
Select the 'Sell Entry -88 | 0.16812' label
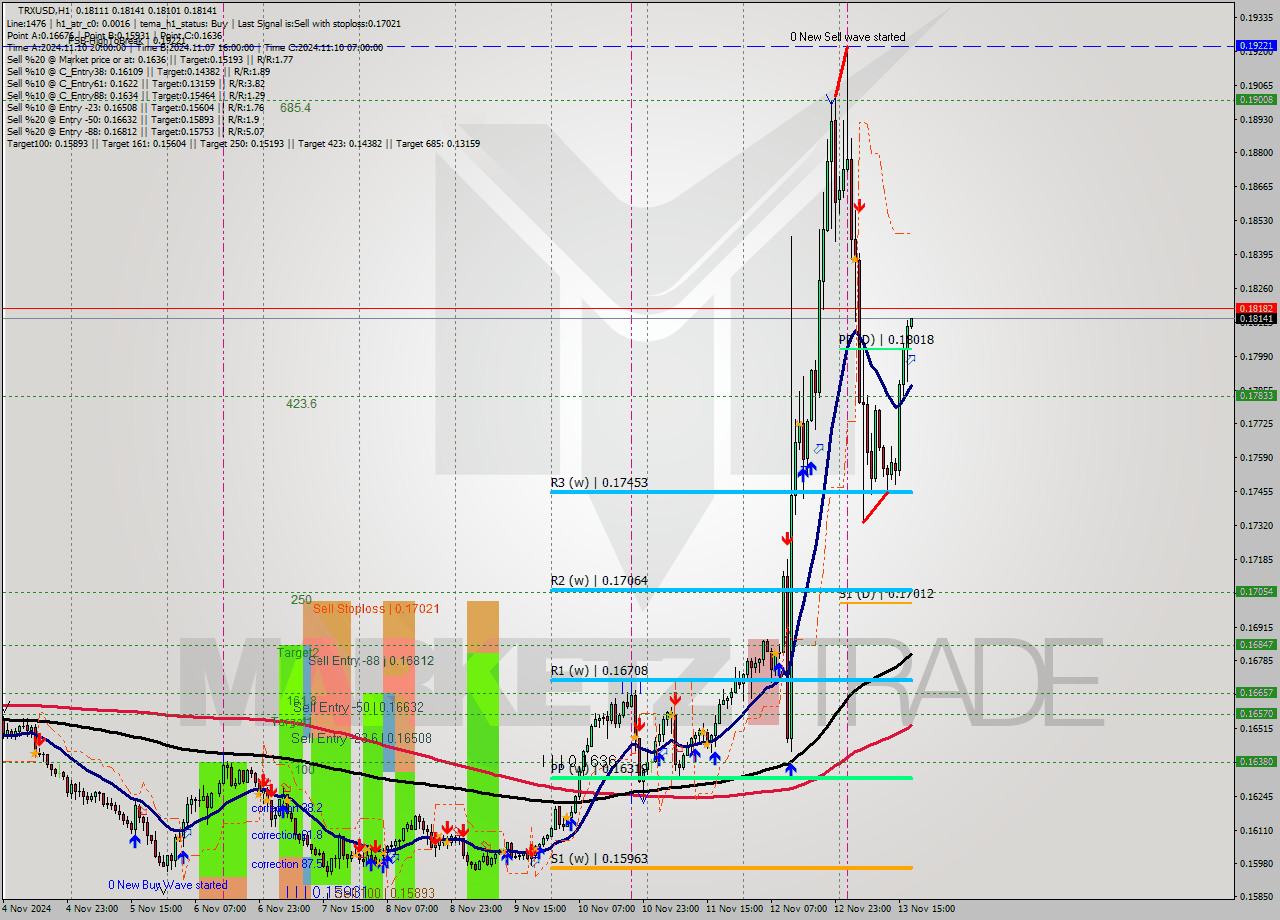(x=371, y=661)
